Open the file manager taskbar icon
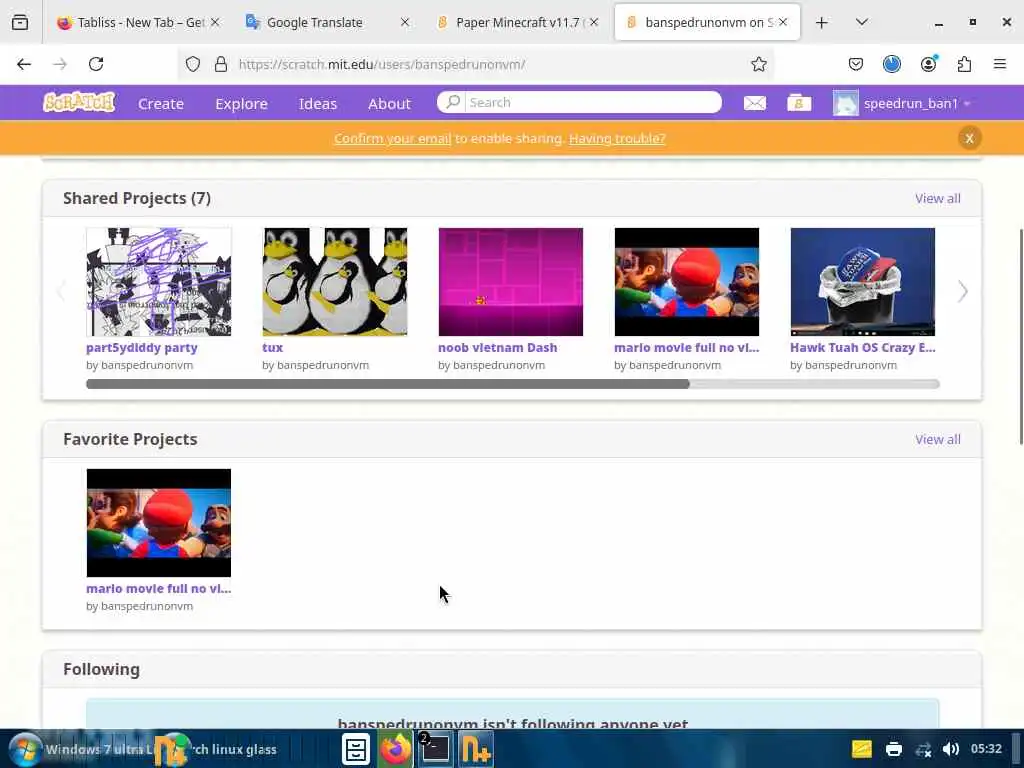 (x=356, y=749)
